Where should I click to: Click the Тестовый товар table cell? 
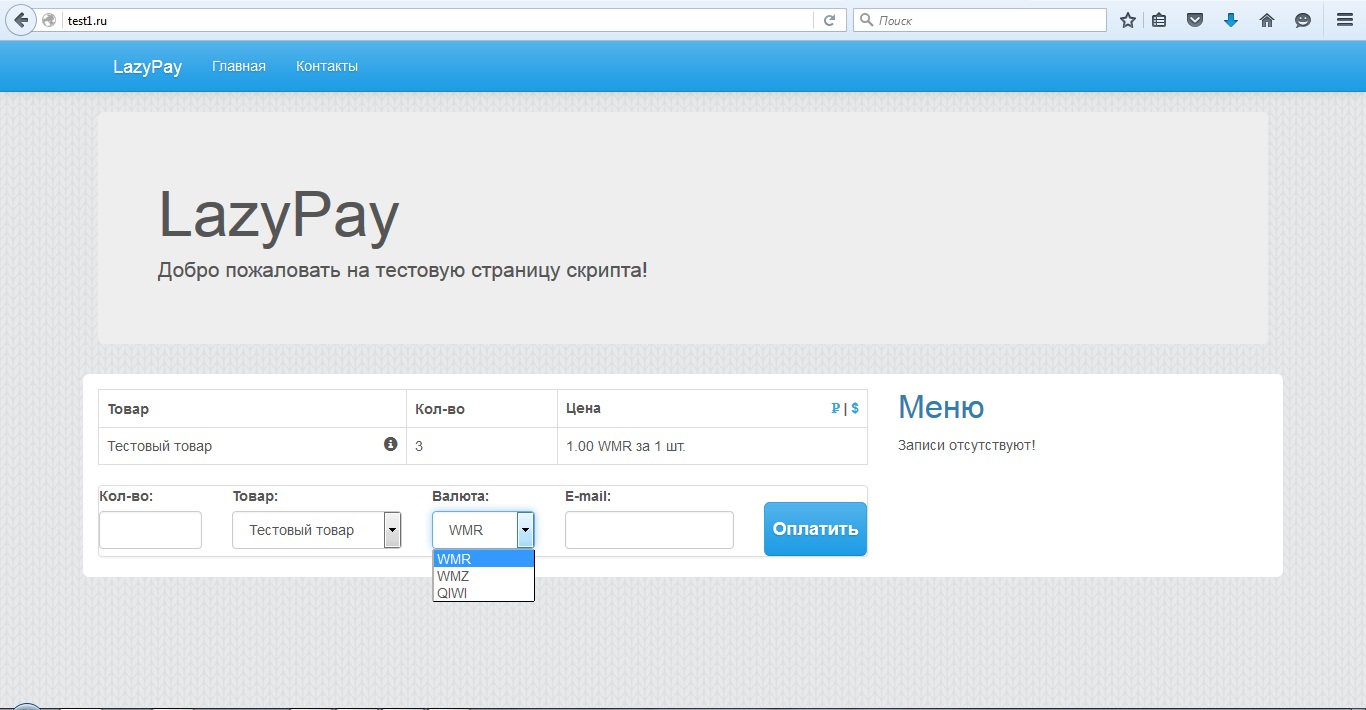(x=252, y=446)
